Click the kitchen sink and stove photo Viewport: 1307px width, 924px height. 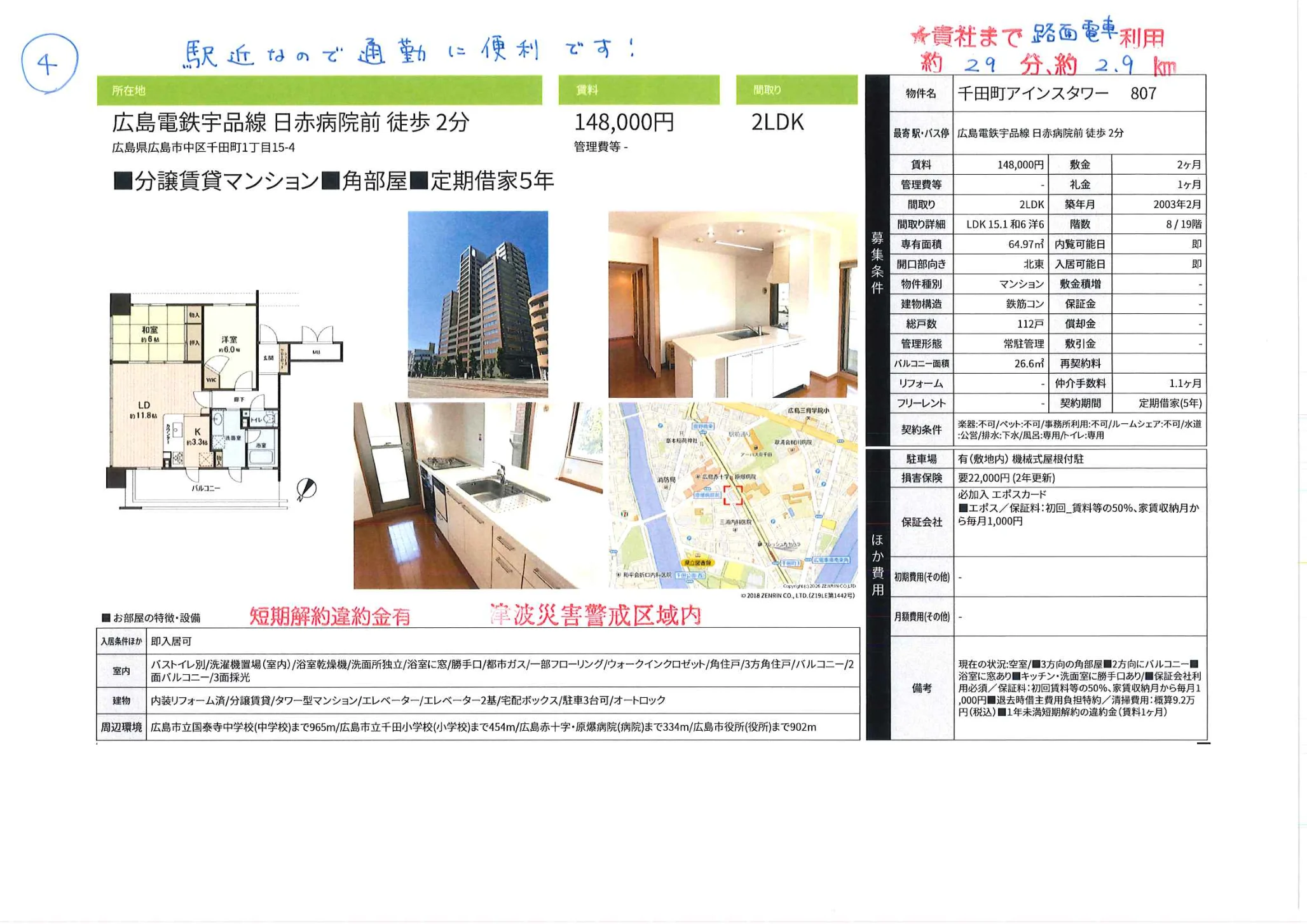point(477,495)
